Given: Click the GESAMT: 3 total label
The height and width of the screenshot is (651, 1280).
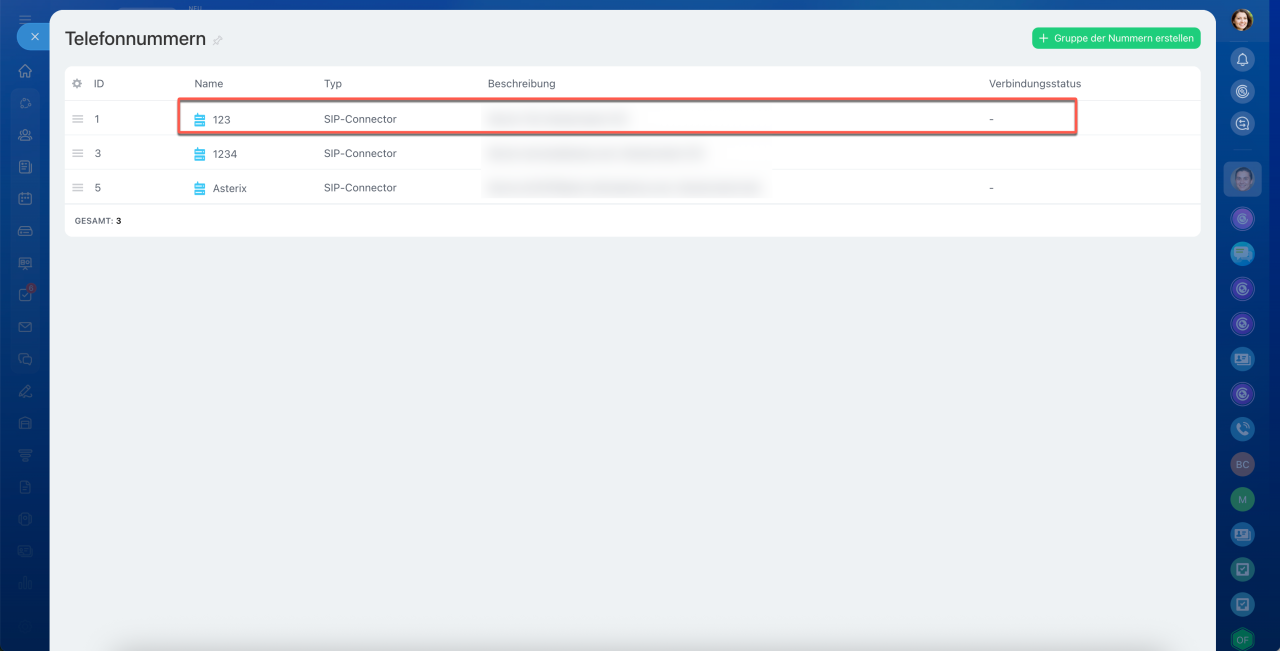Looking at the screenshot, I should pos(98,221).
